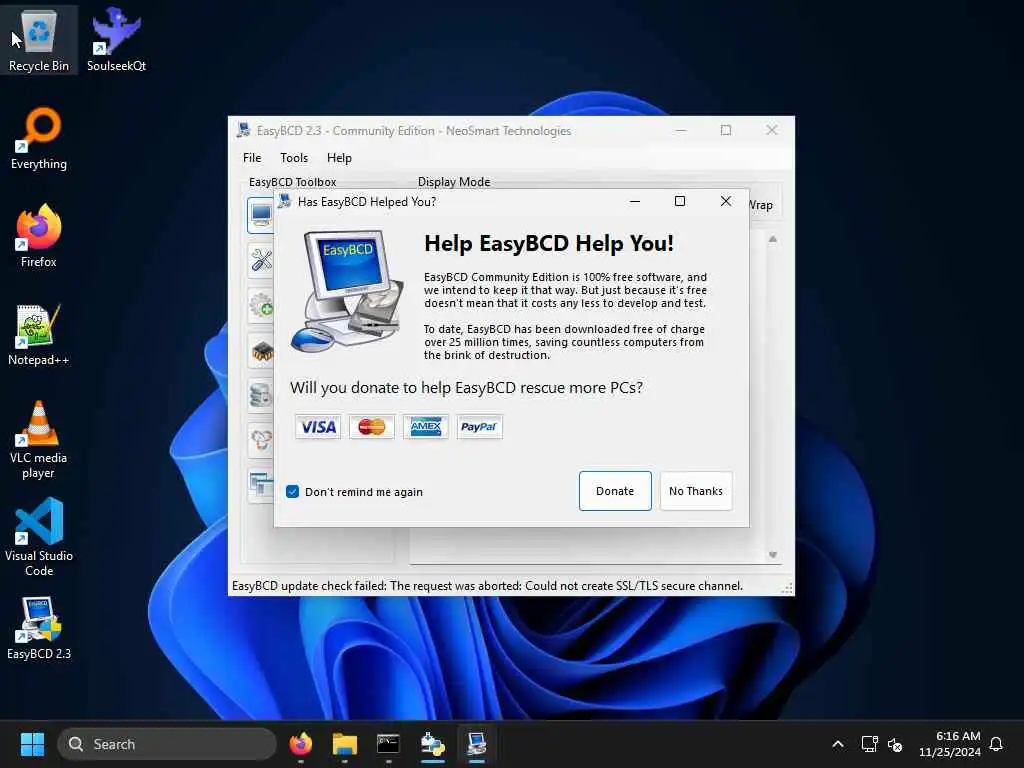The height and width of the screenshot is (768, 1024).
Task: Select Notepad++ desktop shortcut
Action: 39,334
